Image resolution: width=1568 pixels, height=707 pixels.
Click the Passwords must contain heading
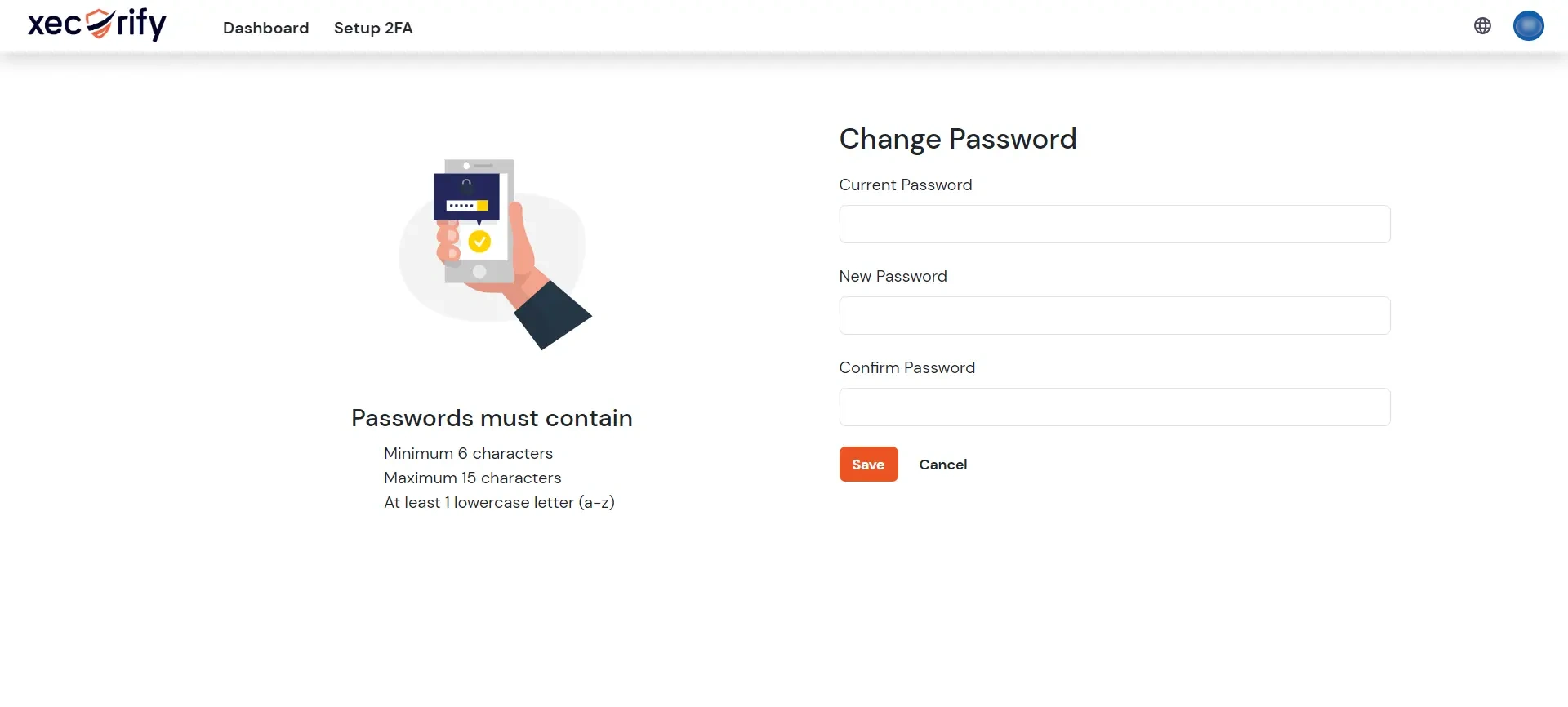tap(491, 417)
